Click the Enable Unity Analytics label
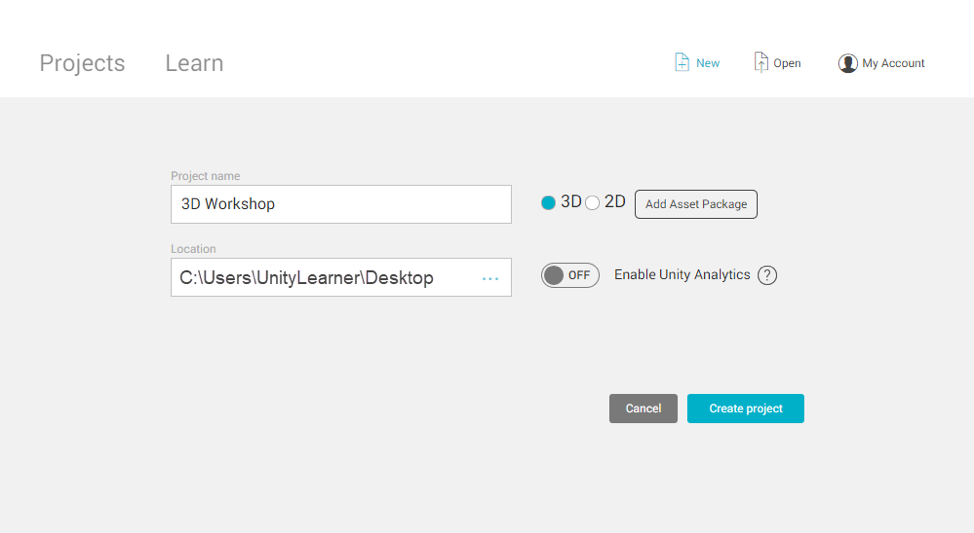974x533 pixels. tap(682, 275)
